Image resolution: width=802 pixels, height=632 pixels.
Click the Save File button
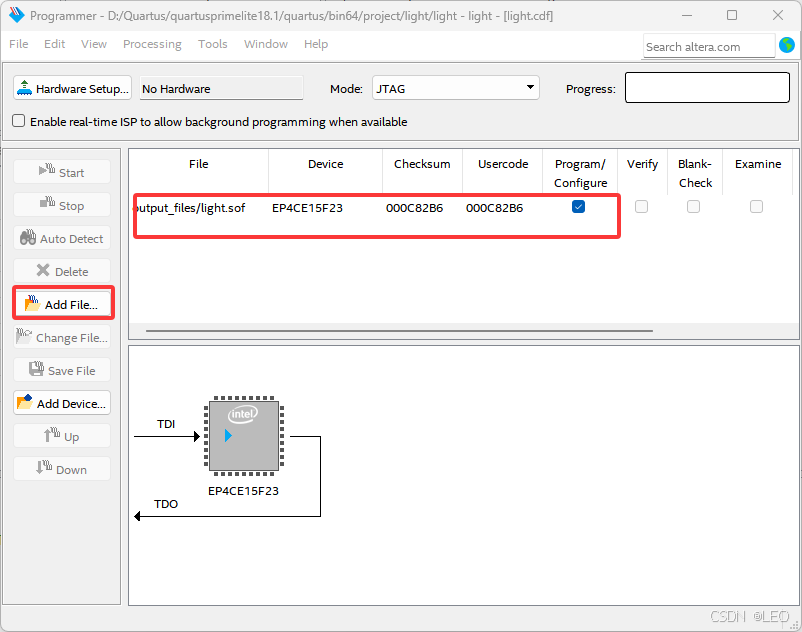point(62,370)
